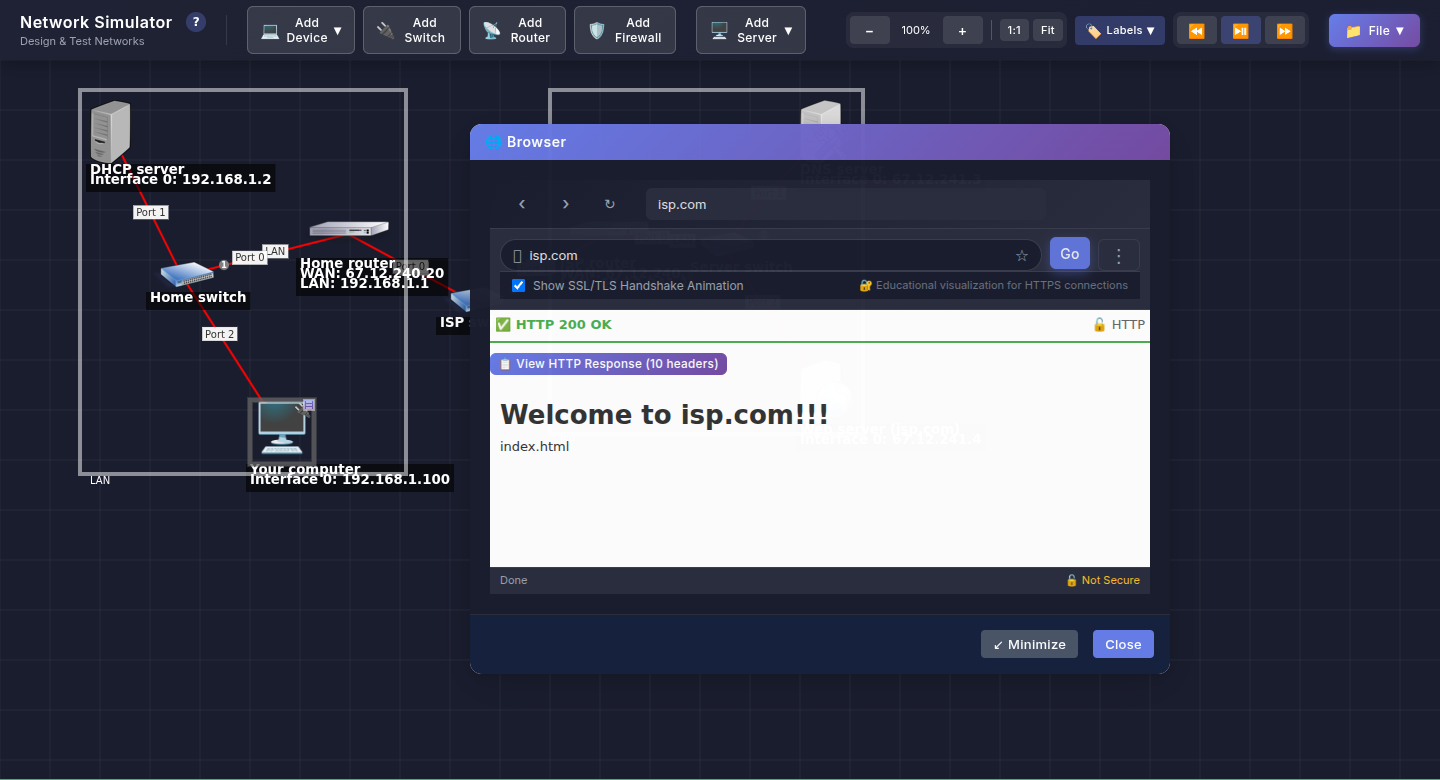Click the LAN group box label
This screenshot has height=780, width=1440.
tap(100, 480)
